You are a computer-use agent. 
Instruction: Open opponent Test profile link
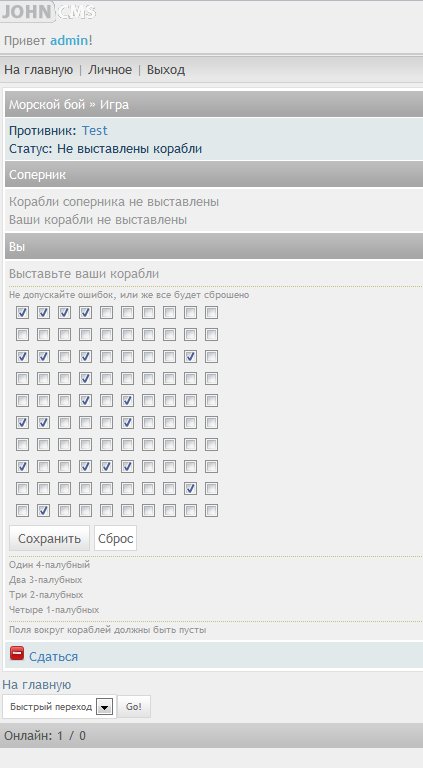(94, 130)
